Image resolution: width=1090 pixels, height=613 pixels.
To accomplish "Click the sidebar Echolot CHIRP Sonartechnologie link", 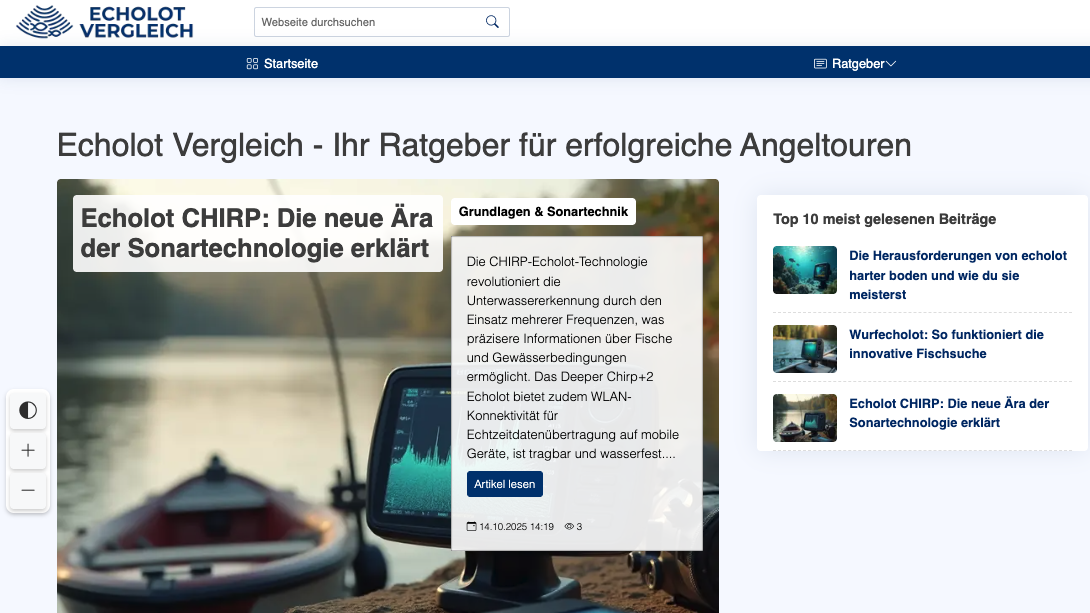I will (x=948, y=413).
